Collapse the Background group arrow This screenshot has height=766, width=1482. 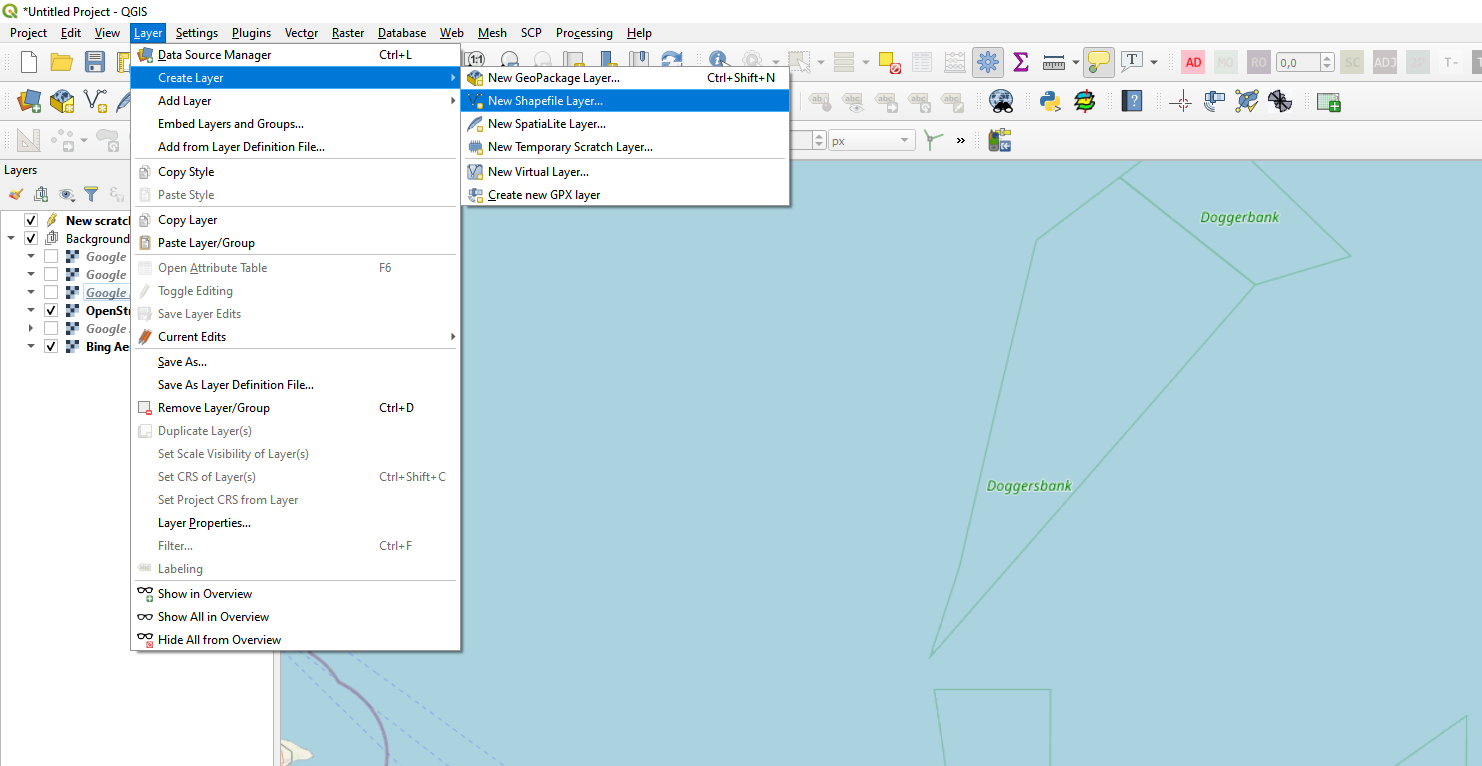click(12, 238)
